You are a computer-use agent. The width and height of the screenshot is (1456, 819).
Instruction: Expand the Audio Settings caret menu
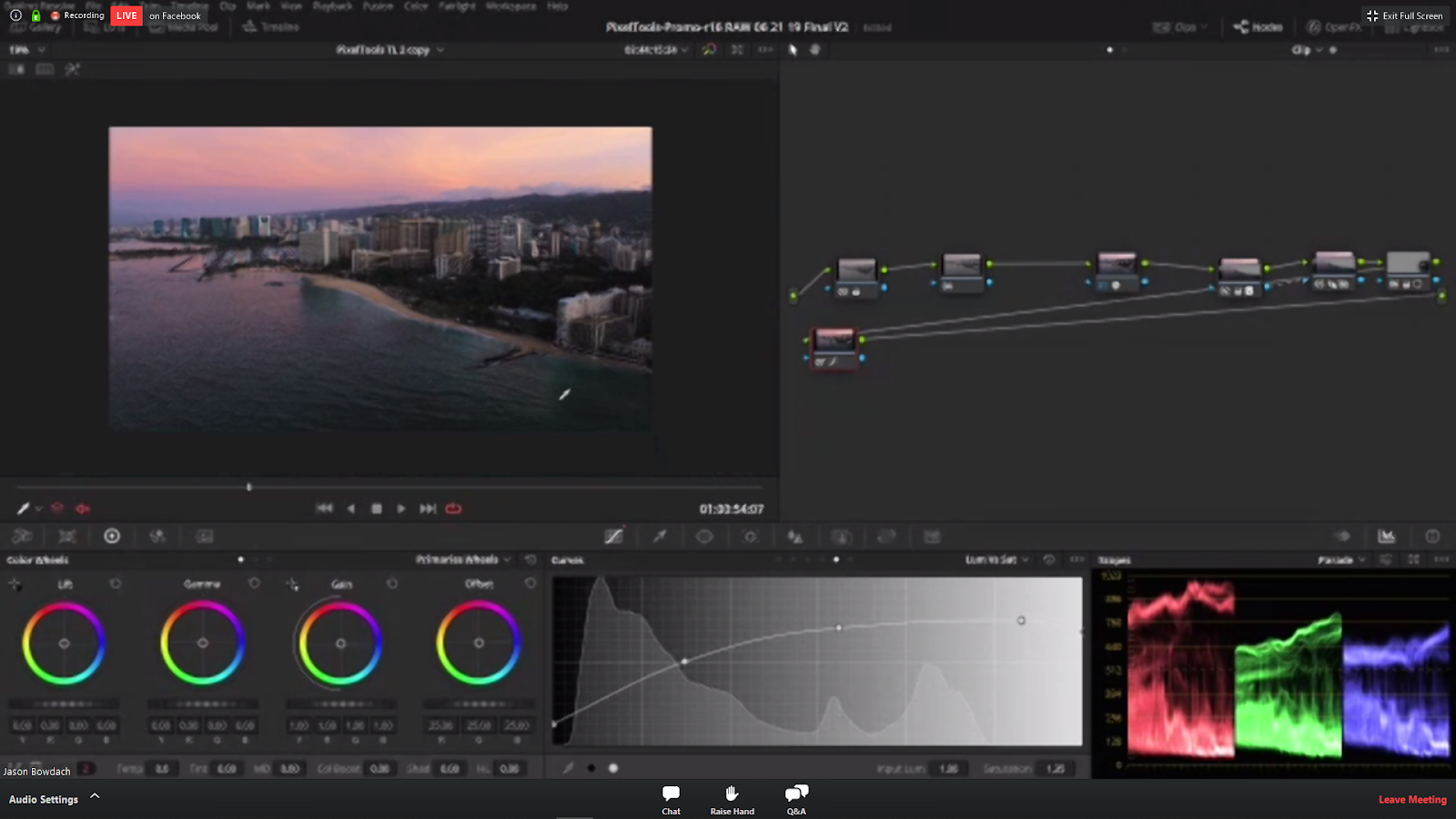(x=95, y=796)
